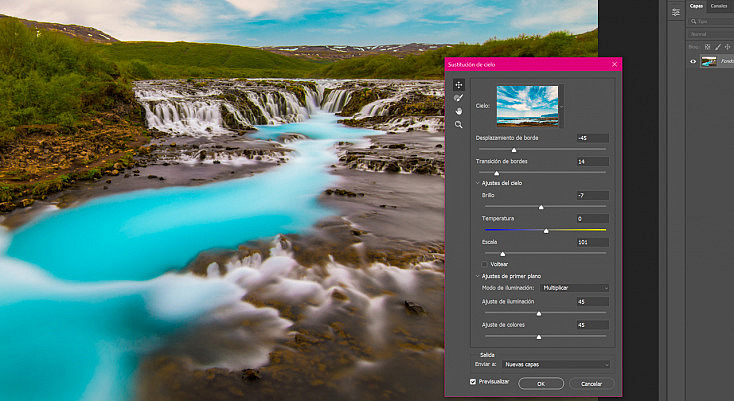Select the Zoom tool in sky dialog
Viewport: 734px width, 401px height.
458,124
